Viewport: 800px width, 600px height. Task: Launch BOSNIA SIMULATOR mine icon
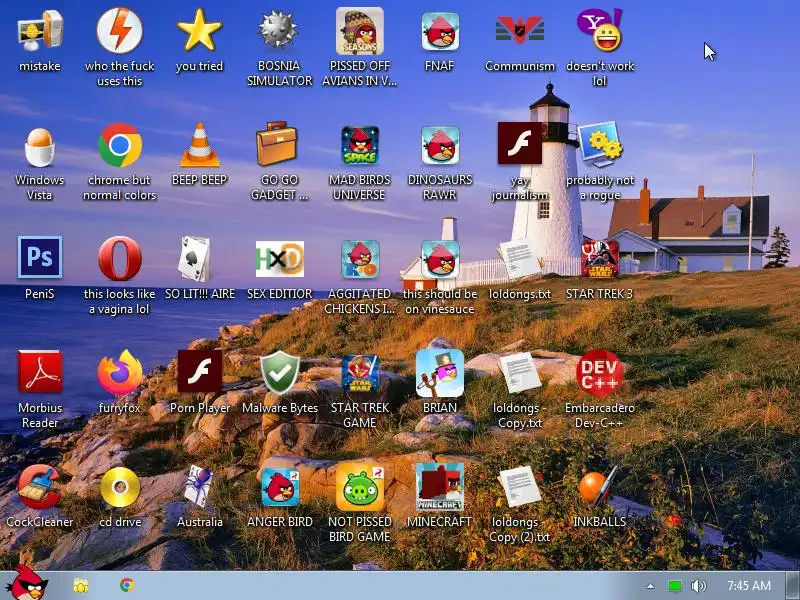click(x=278, y=31)
